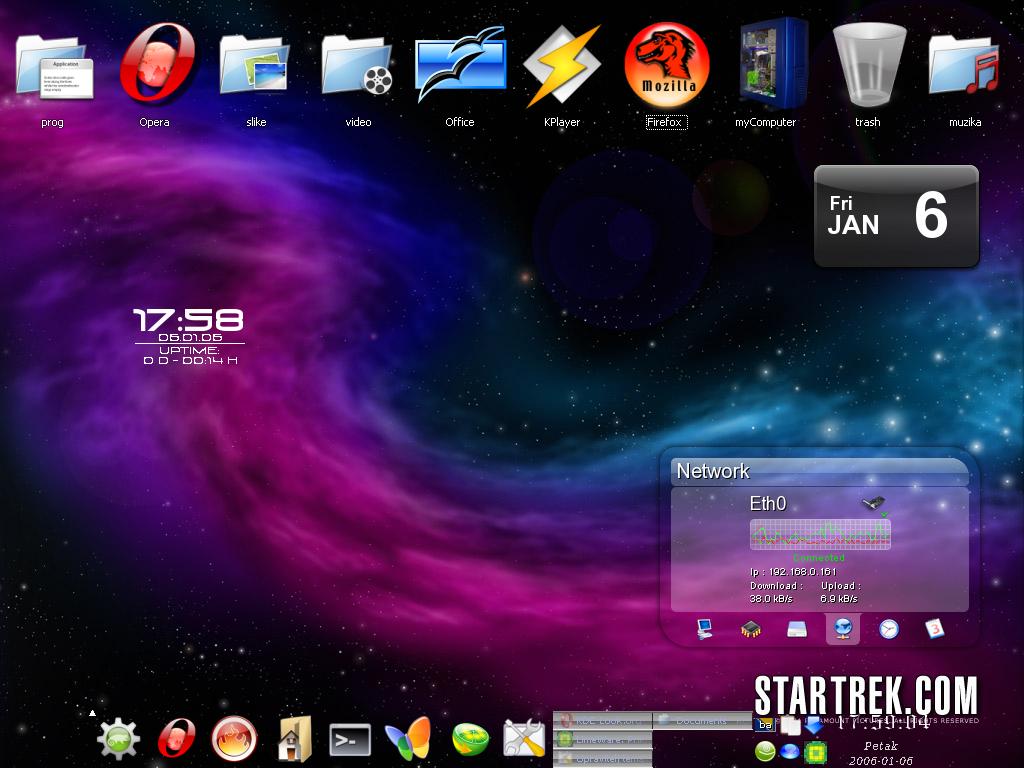The width and height of the screenshot is (1024, 768).
Task: Click the 17:58 desktop clock widget
Action: pos(189,336)
